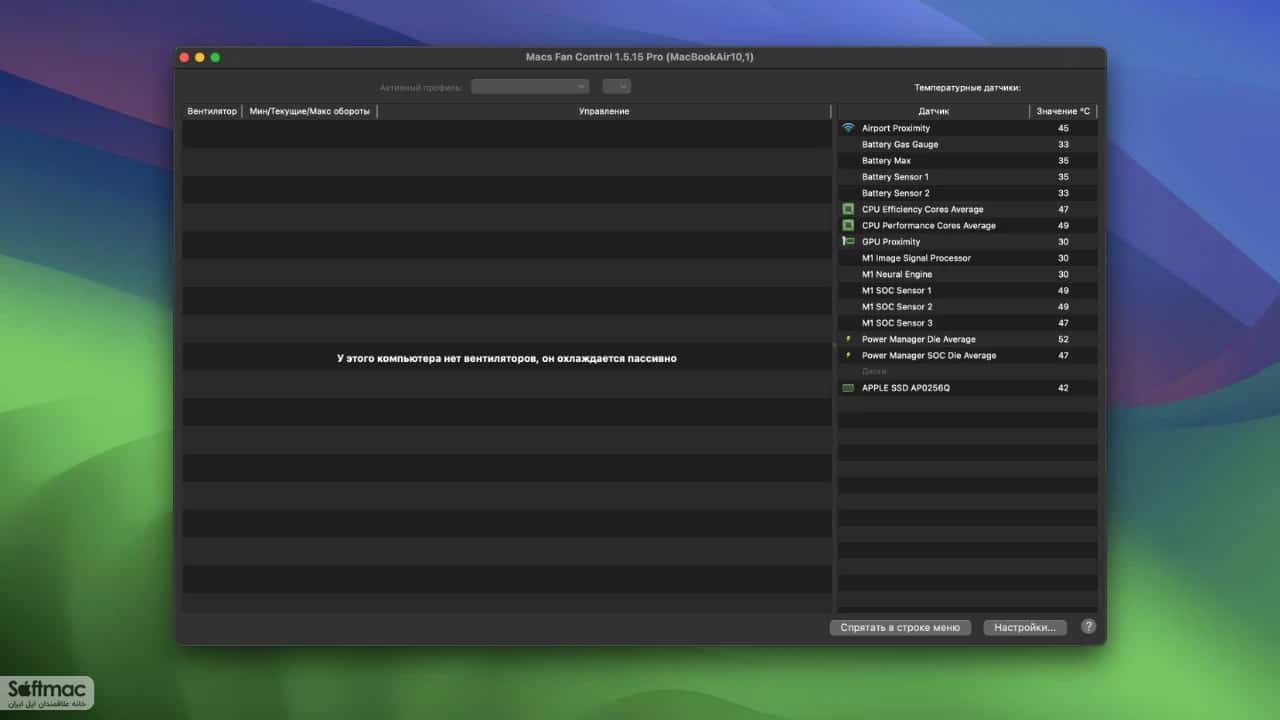Open the small dropdown beside the profile selector

point(616,87)
